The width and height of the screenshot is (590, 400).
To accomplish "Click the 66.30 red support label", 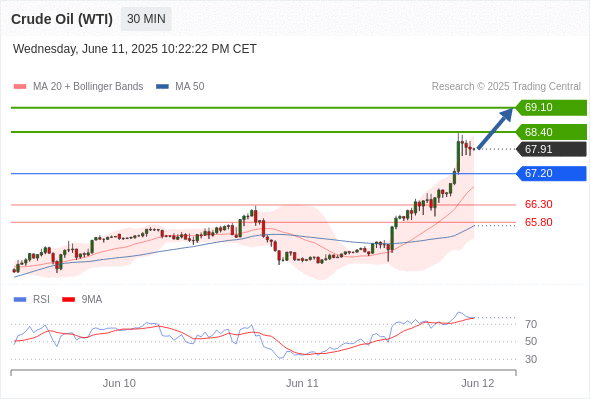I will (x=538, y=204).
